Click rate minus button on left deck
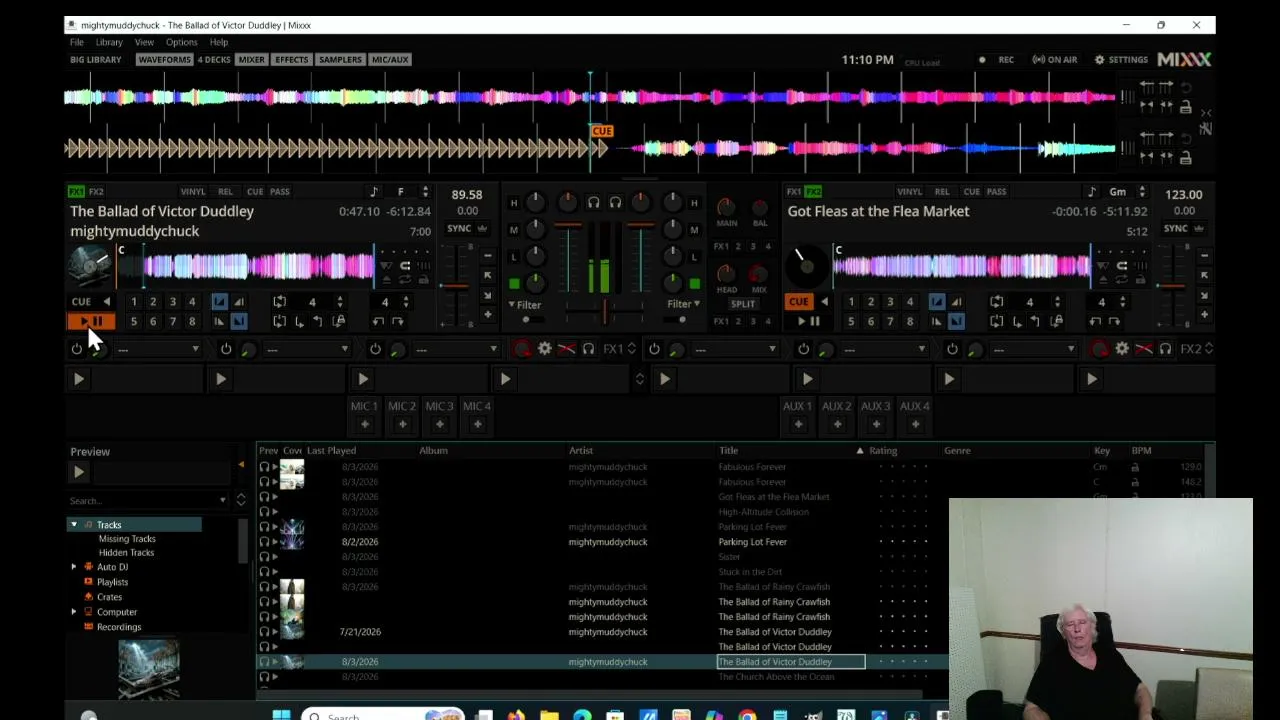The width and height of the screenshot is (1280, 720). coord(487,255)
